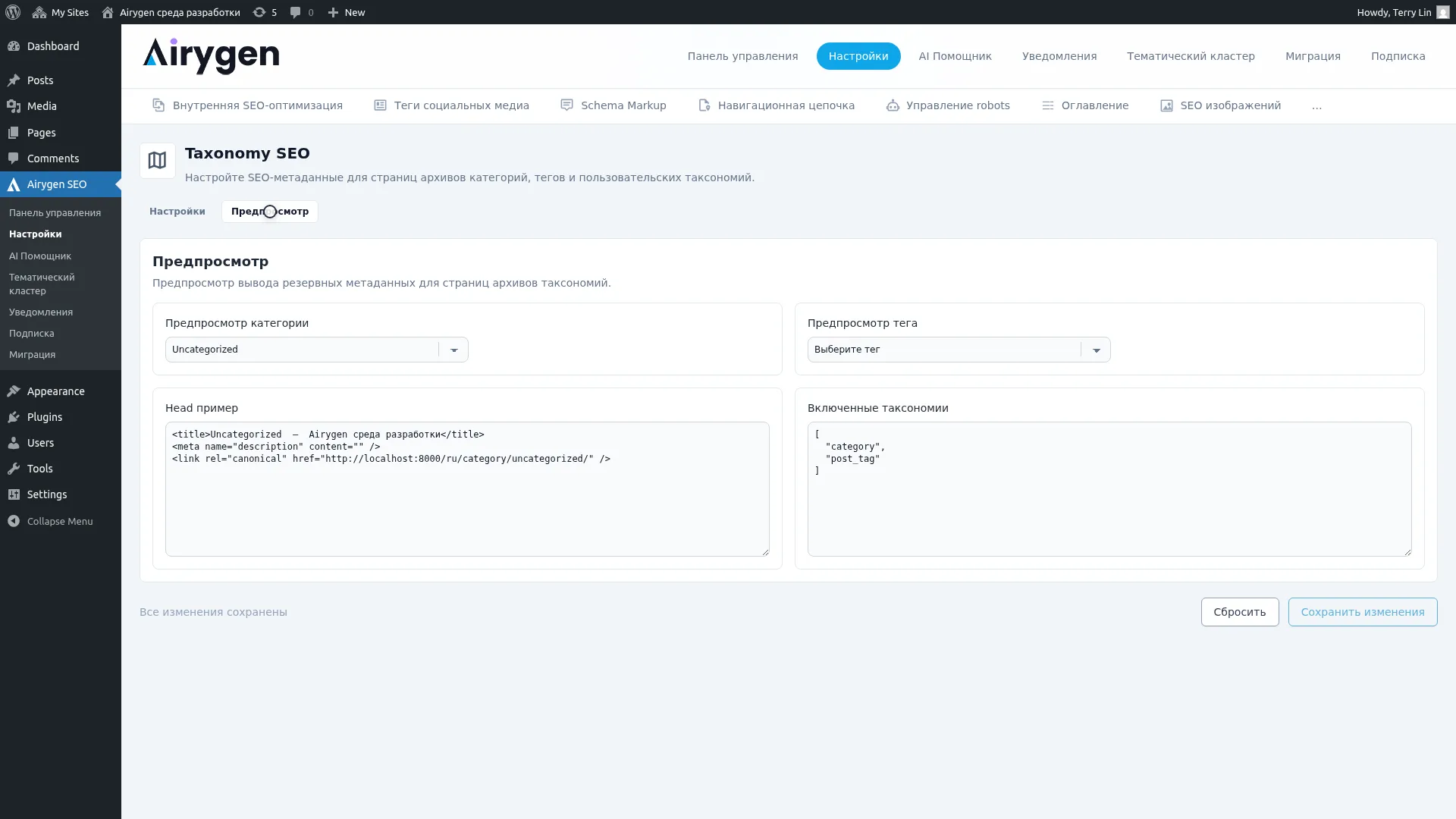Open the 'Выберите тег' combo box
This screenshot has width=1456, height=819.
tap(959, 350)
